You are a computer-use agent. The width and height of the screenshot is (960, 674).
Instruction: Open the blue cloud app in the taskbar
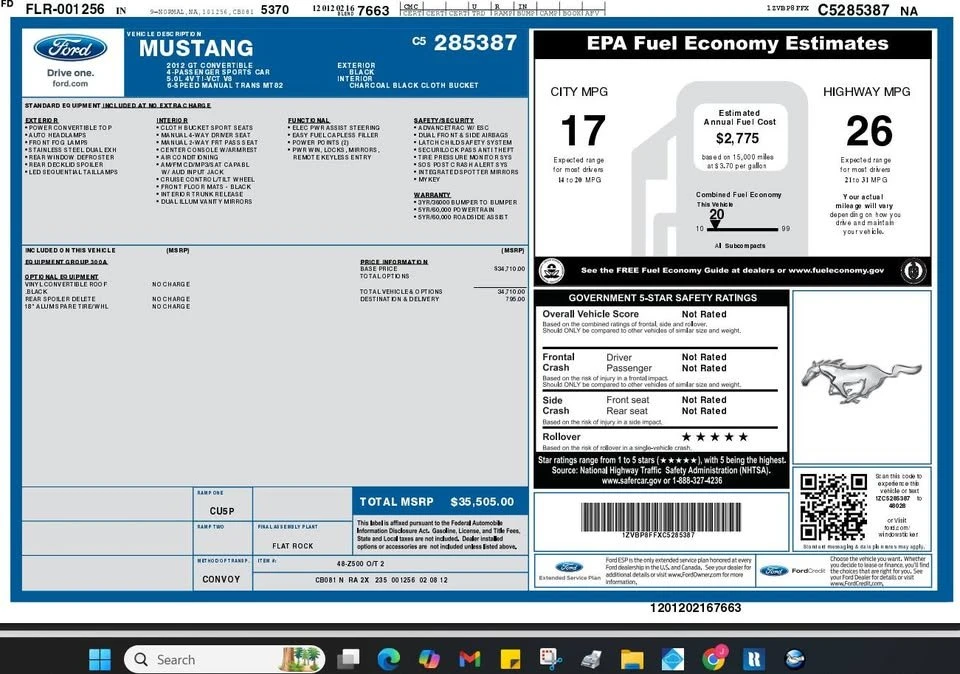(x=672, y=659)
